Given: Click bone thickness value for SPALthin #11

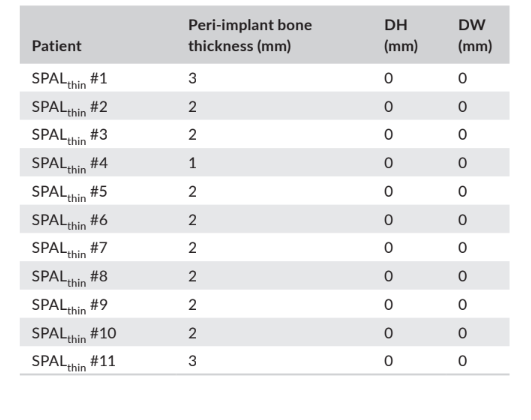Looking at the screenshot, I should click(192, 361).
